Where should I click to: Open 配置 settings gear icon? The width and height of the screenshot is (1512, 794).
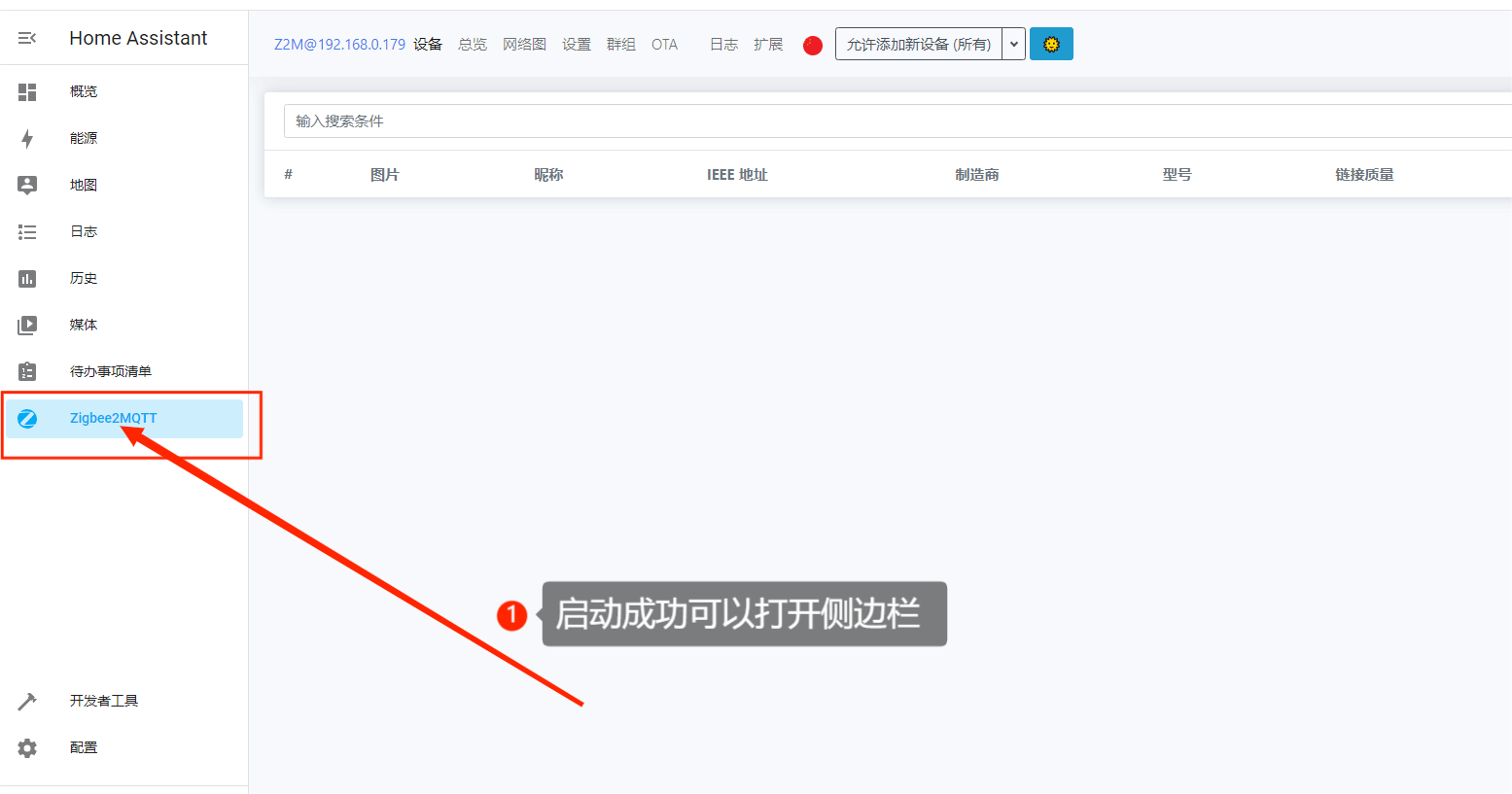(27, 747)
